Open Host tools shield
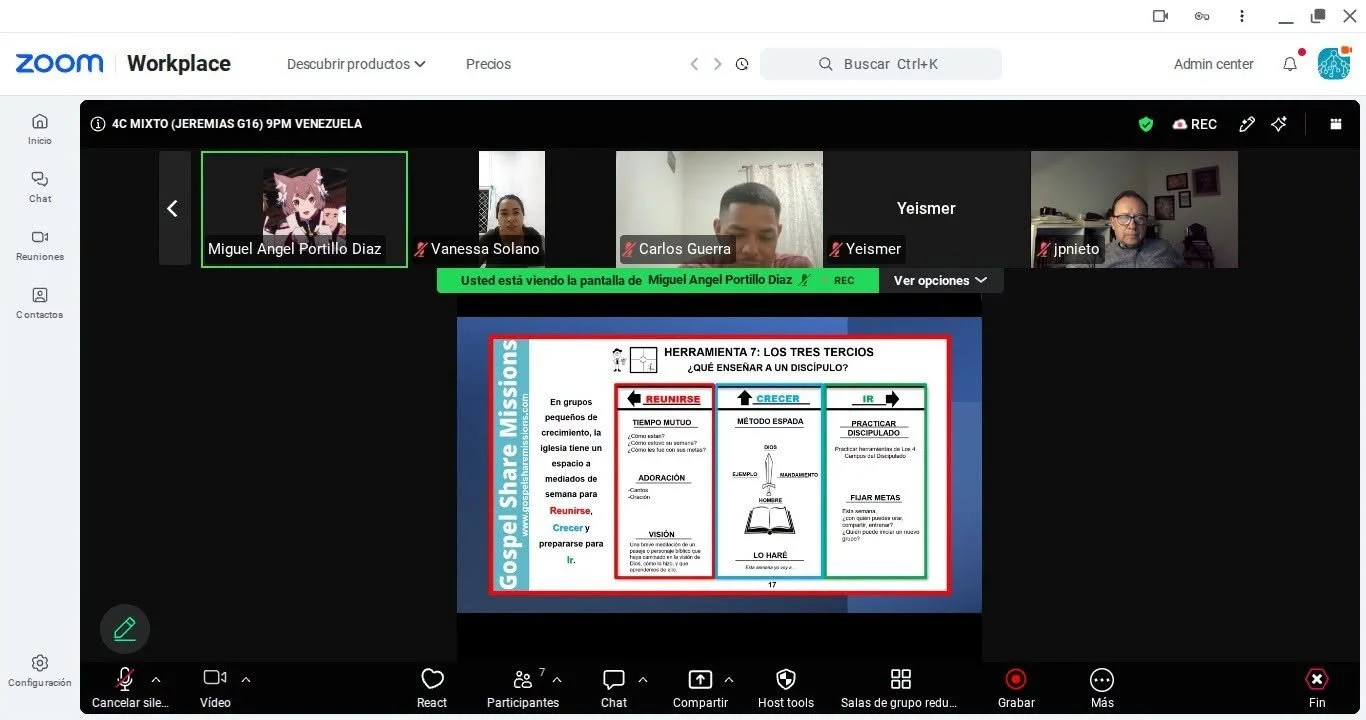Image resolution: width=1366 pixels, height=720 pixels. pos(786,688)
